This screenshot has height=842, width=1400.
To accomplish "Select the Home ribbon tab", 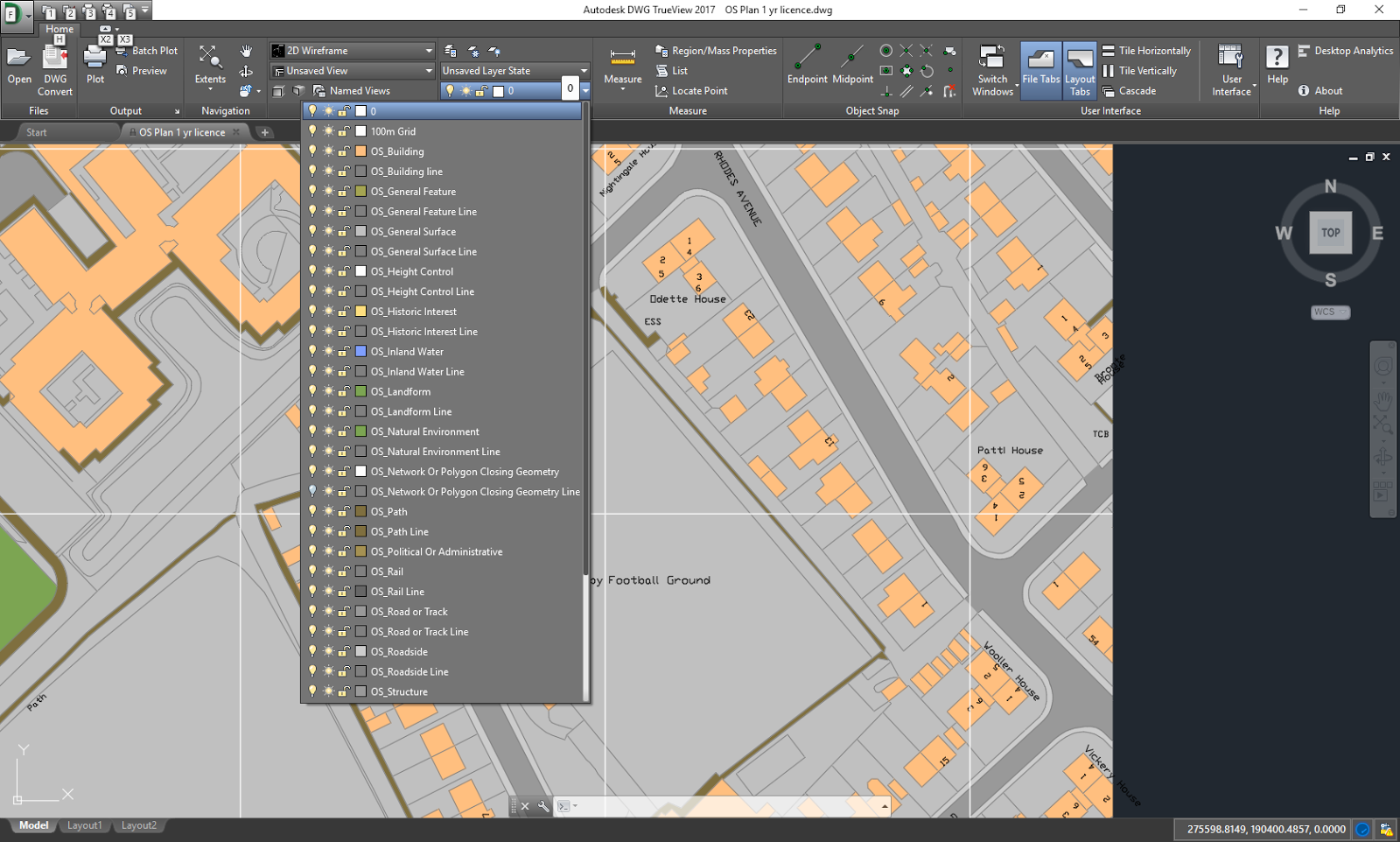I will coord(59,28).
